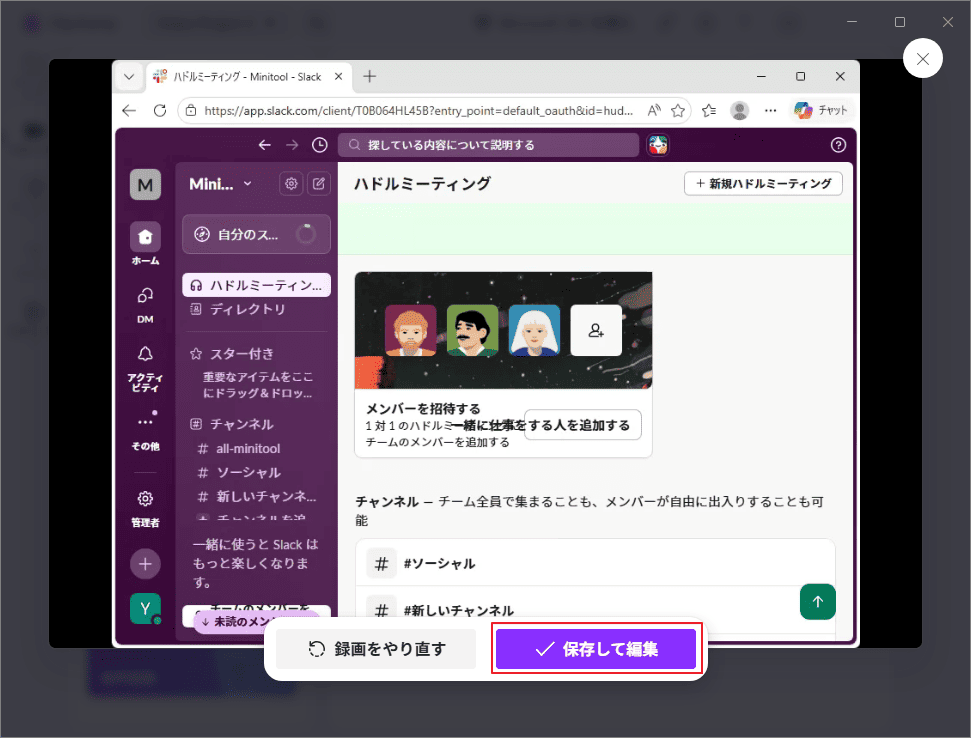
Task: Select the ハドルミーティング - Minitool - Slack tab
Action: (248, 77)
